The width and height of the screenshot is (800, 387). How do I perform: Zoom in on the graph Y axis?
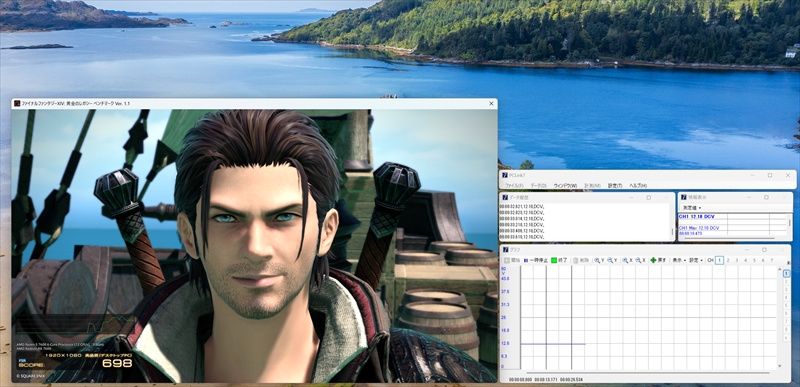click(x=599, y=260)
